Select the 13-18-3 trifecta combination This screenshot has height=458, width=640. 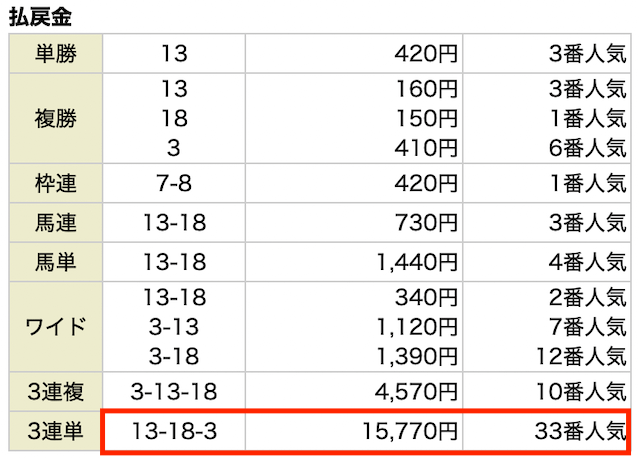(174, 431)
